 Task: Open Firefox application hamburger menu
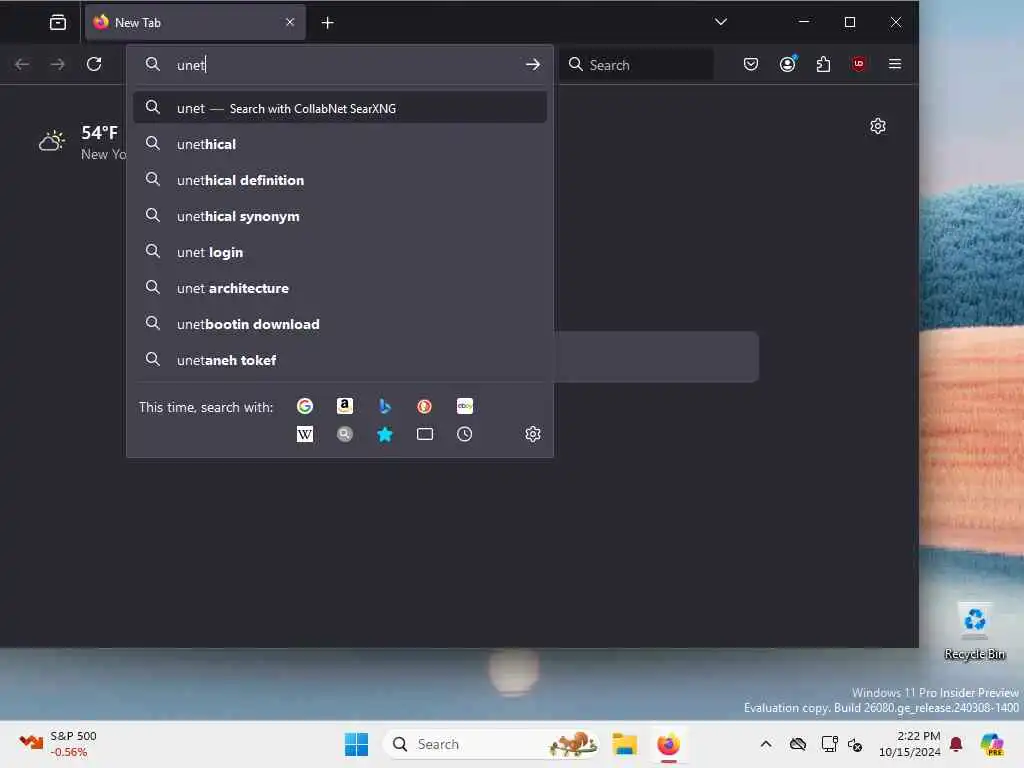[x=895, y=64]
